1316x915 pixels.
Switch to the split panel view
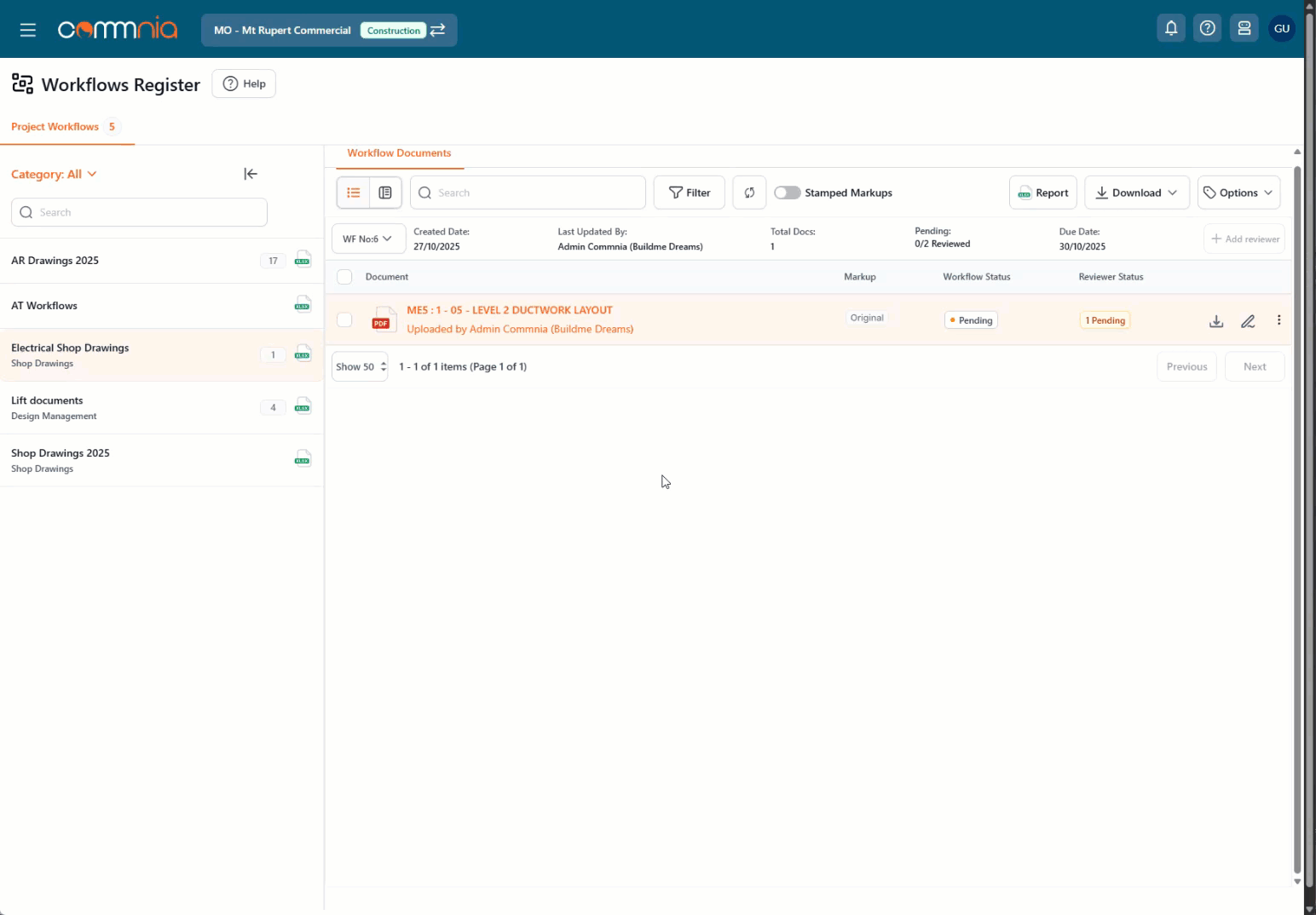click(385, 193)
